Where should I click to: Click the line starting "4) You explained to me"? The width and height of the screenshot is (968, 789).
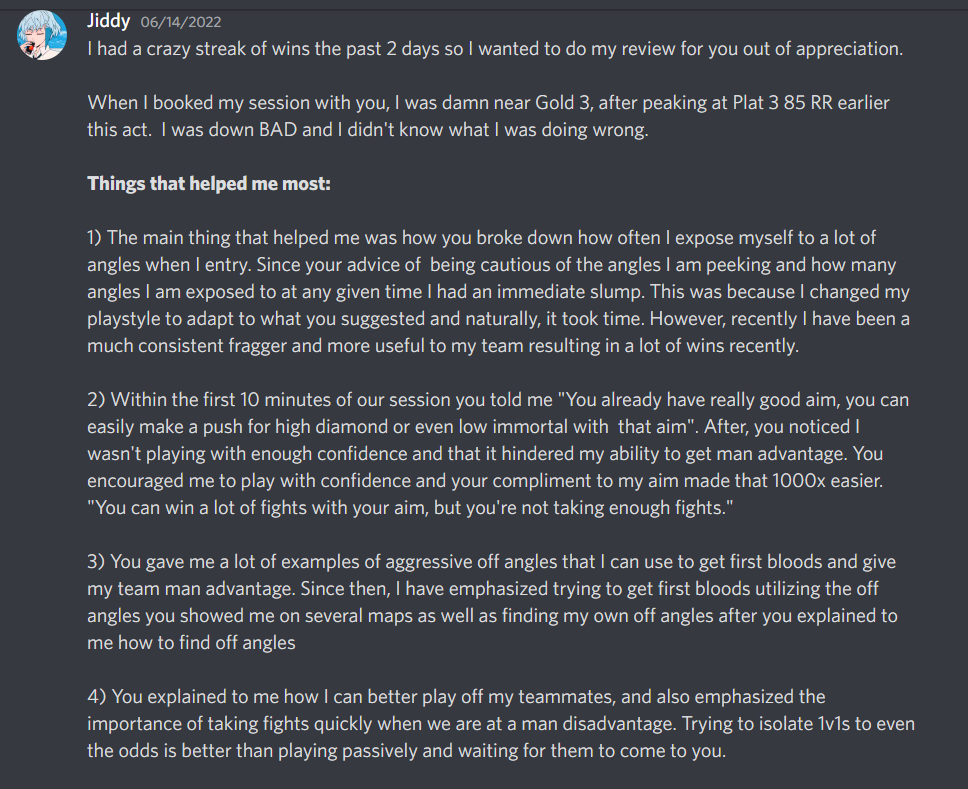pyautogui.click(x=456, y=696)
